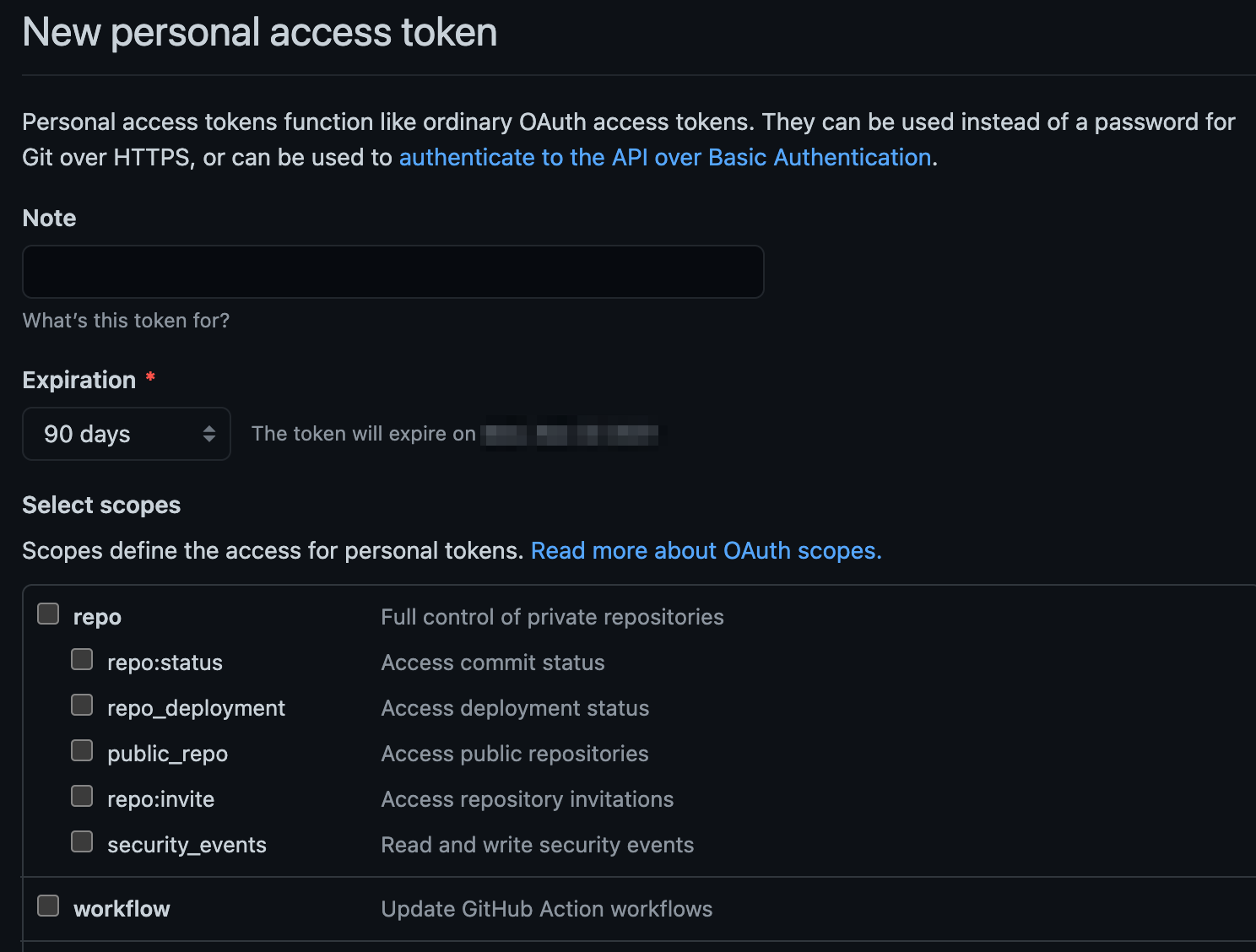Open the Basic Authentication API link
The width and height of the screenshot is (1256, 952).
point(664,158)
